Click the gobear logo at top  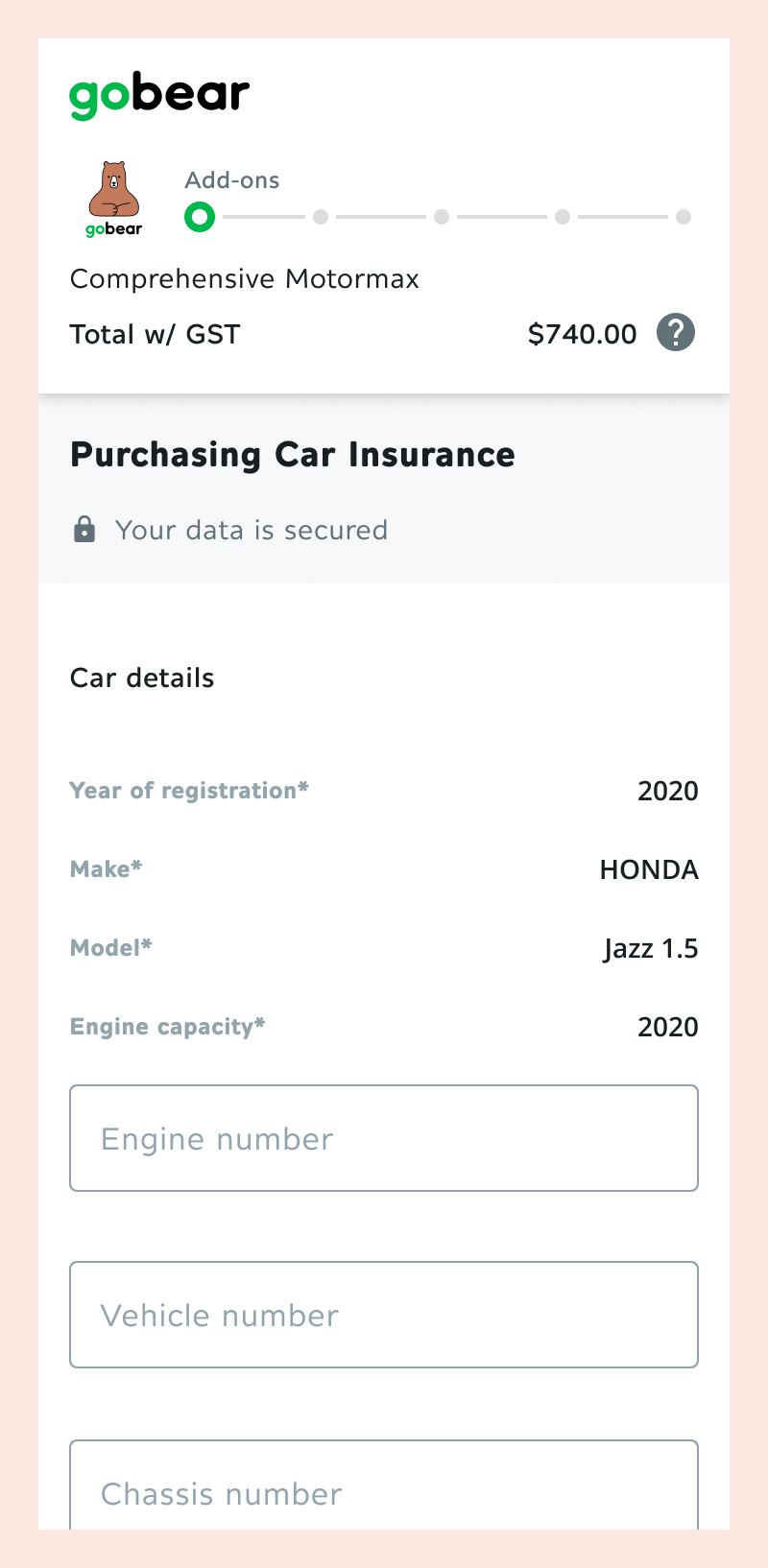159,97
